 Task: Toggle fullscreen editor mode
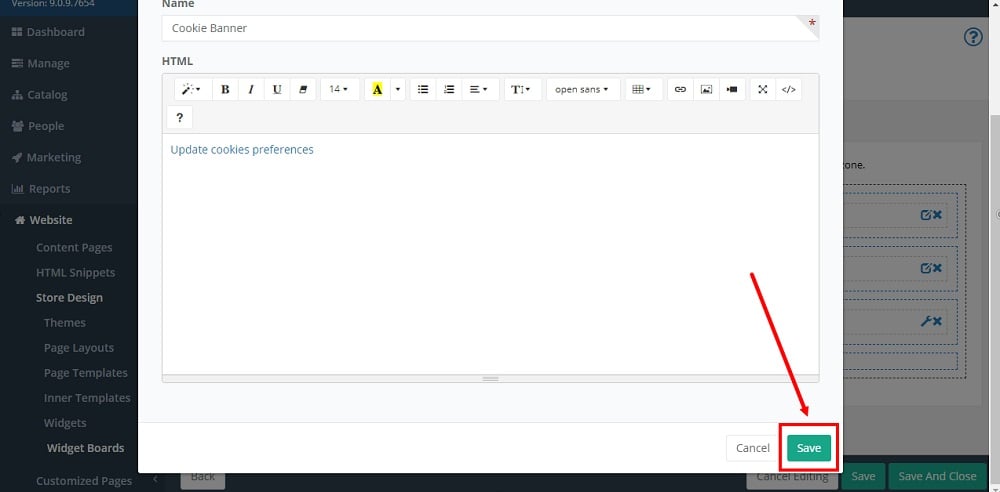click(763, 89)
